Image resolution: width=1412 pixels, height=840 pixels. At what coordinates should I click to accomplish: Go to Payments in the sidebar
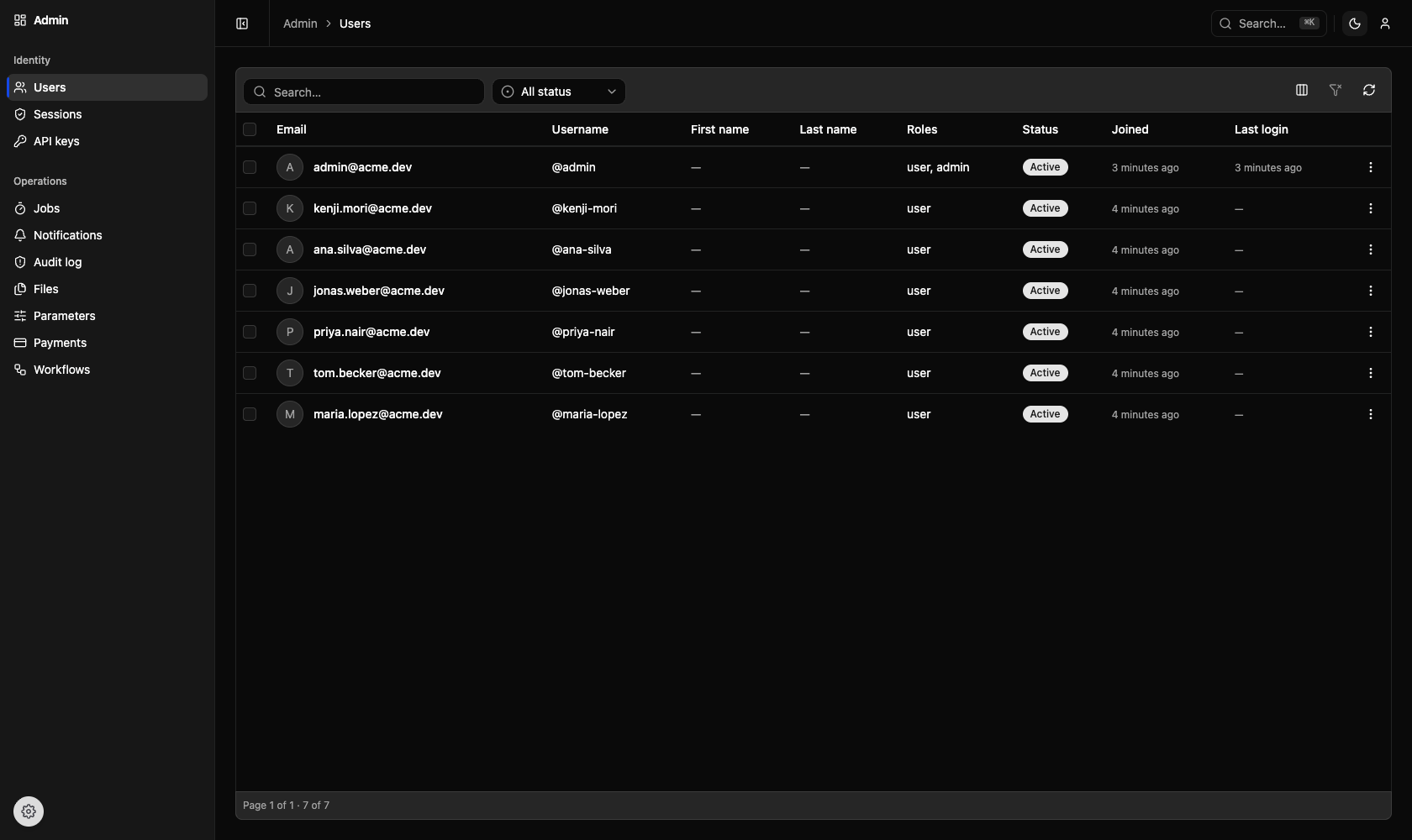[x=107, y=343]
